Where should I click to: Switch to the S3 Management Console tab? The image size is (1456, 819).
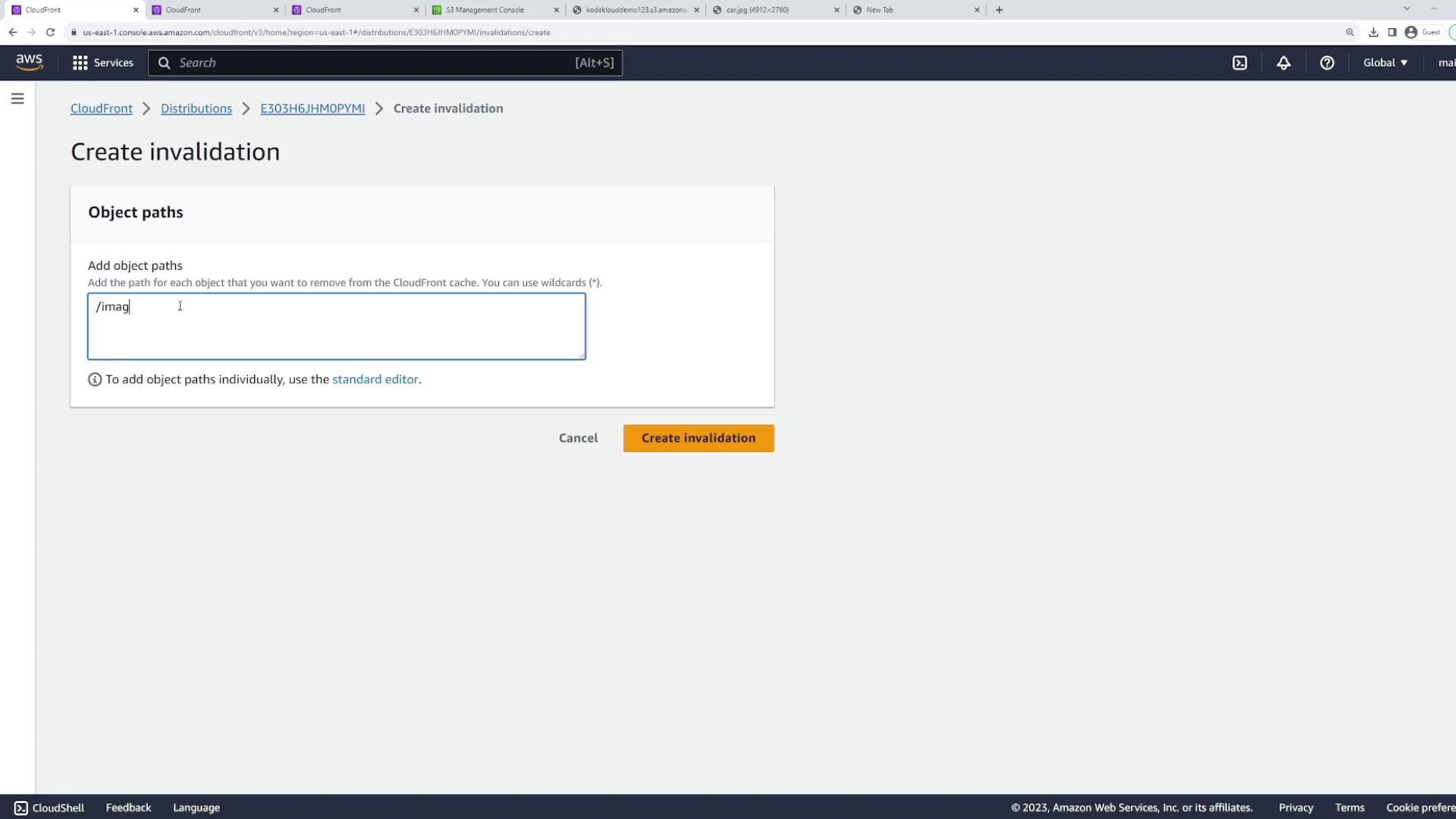[x=485, y=10]
